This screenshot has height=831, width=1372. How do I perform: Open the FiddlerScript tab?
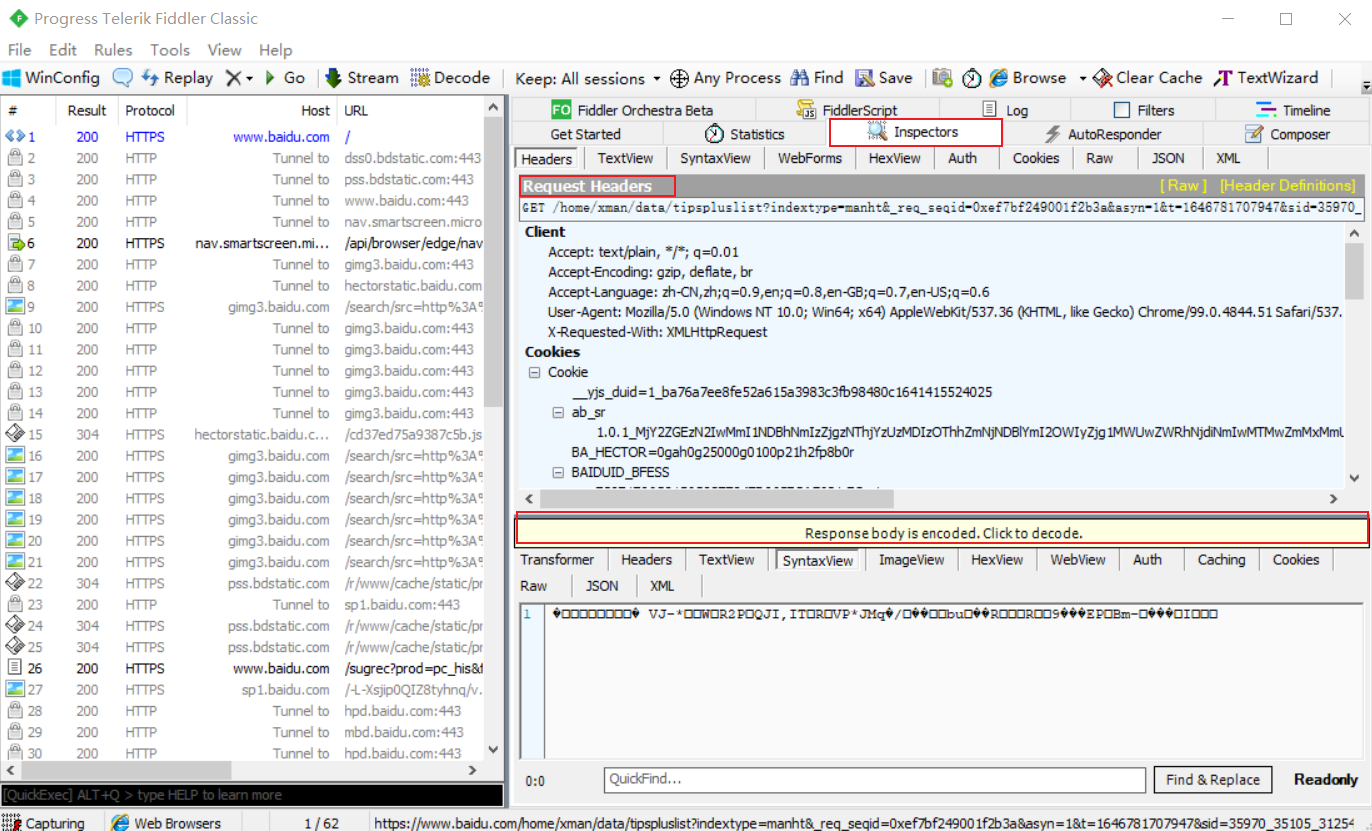(847, 110)
